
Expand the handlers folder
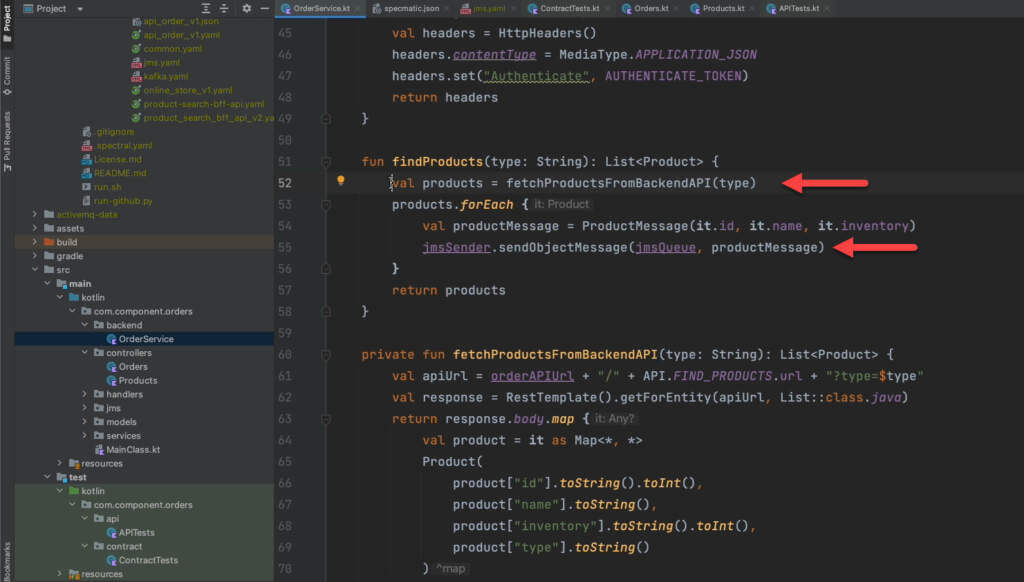click(85, 394)
